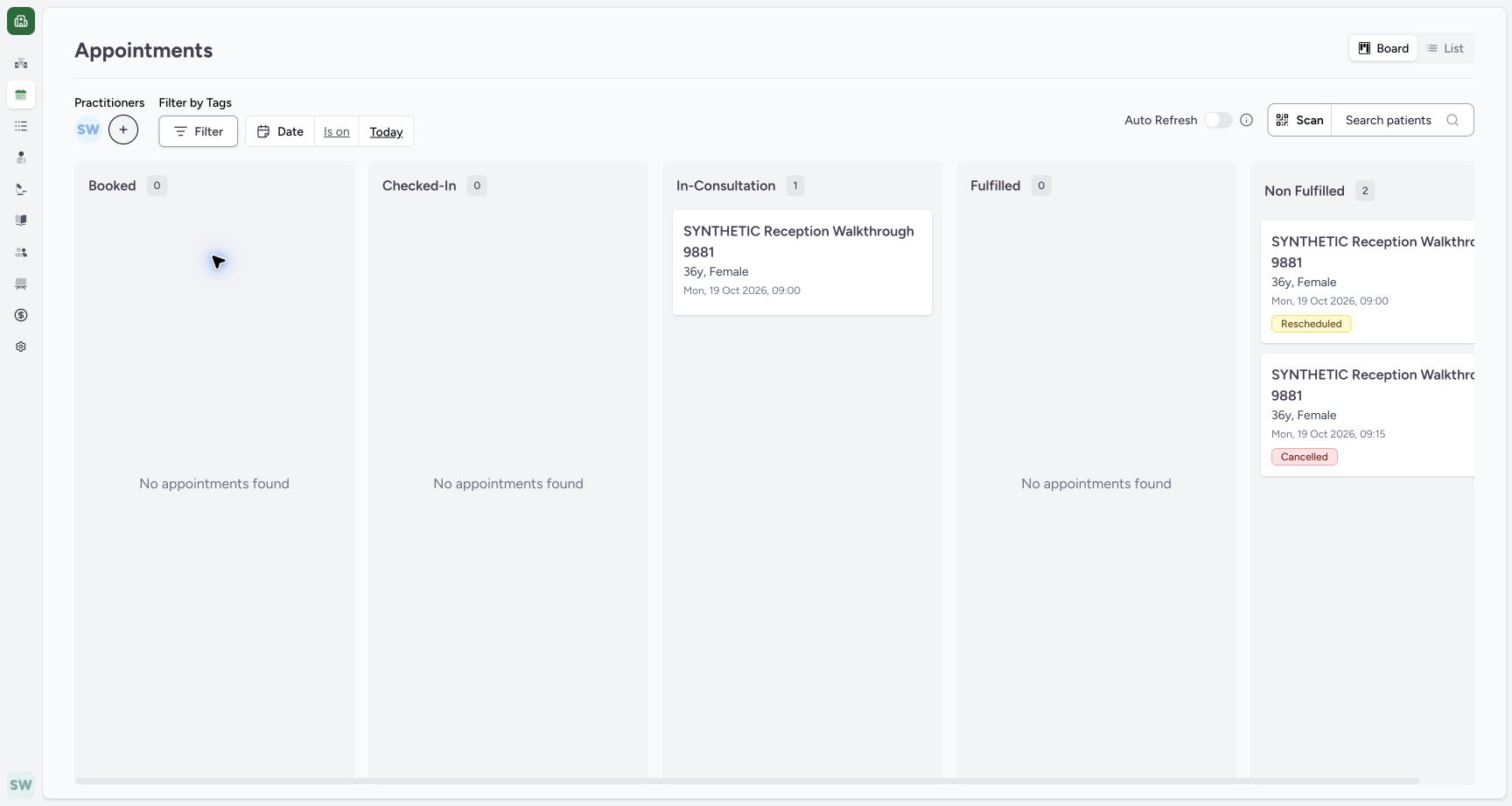1512x806 pixels.
Task: Open the beds sidebar icon
Action: [x=21, y=284]
